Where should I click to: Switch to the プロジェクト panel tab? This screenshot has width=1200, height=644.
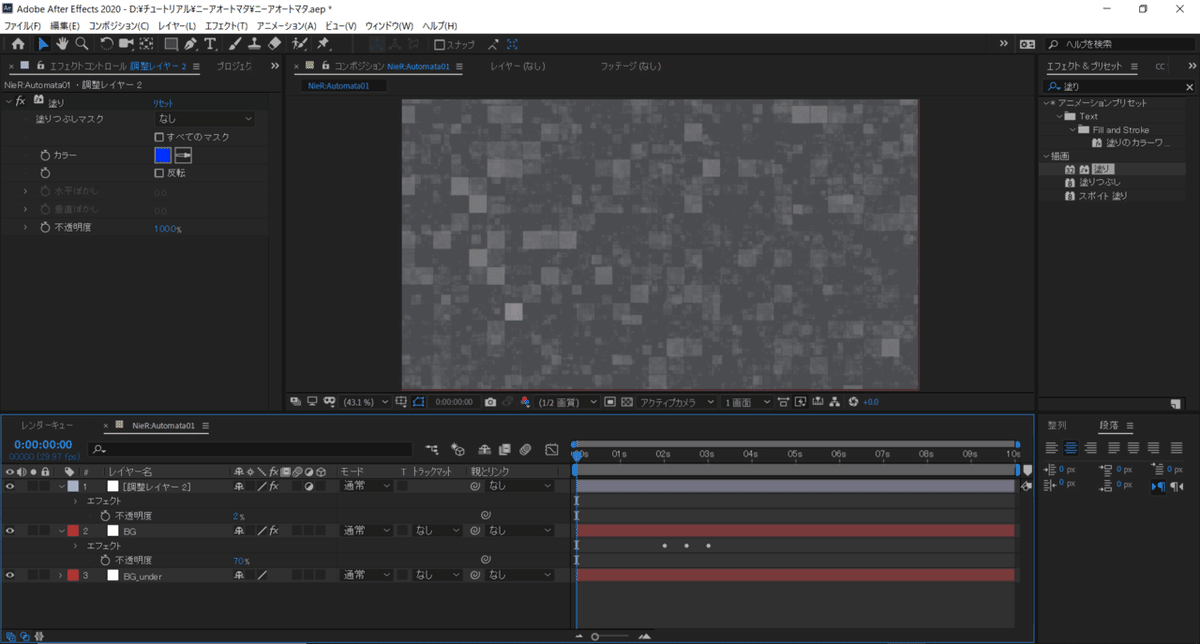(234, 66)
